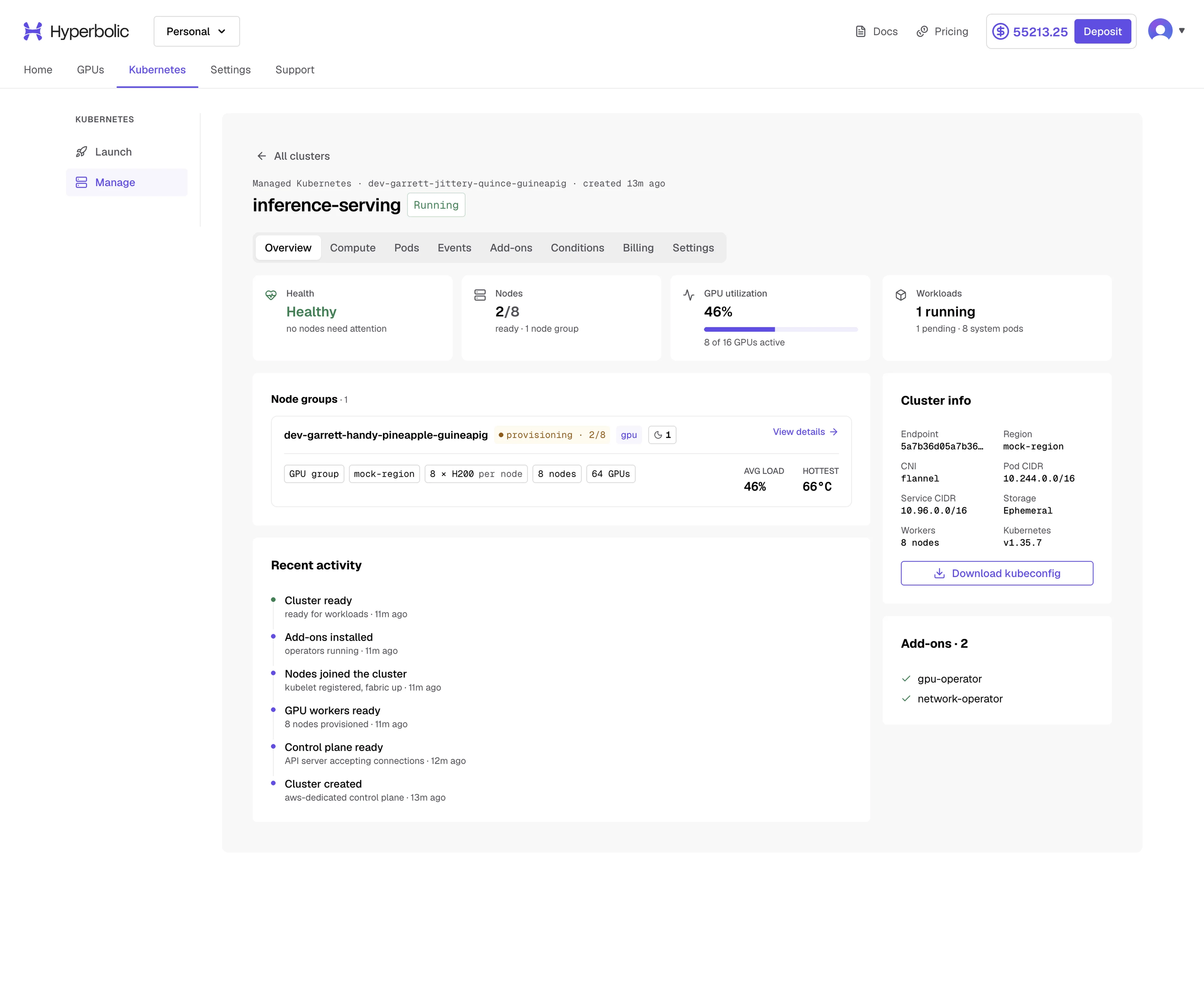Switch to the Billing tab

coord(638,248)
